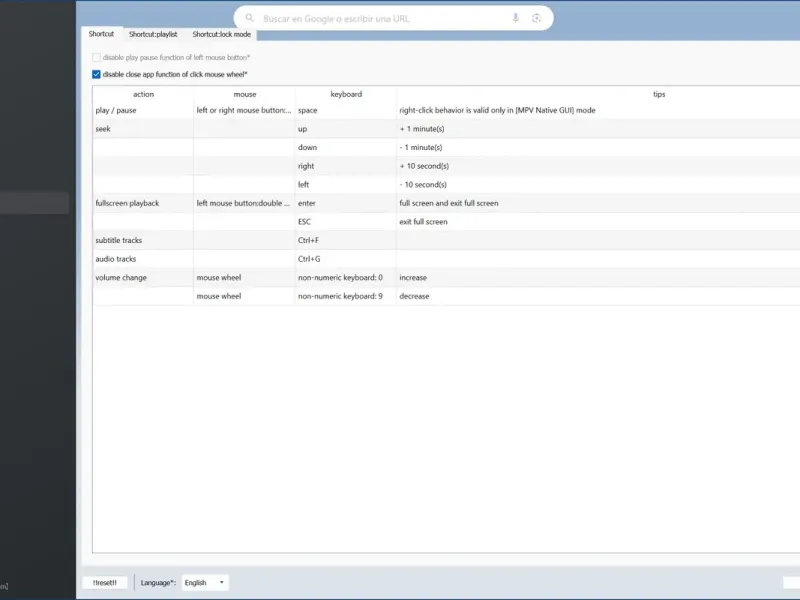Click the space keyboard cell
The height and width of the screenshot is (600, 800).
[346, 110]
